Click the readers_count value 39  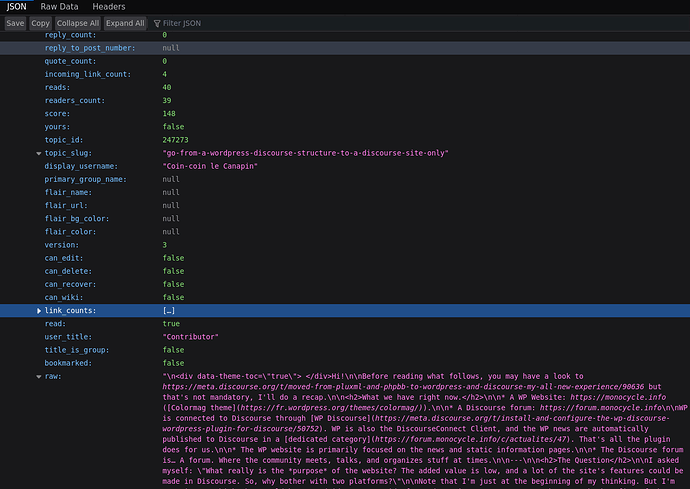click(x=167, y=101)
